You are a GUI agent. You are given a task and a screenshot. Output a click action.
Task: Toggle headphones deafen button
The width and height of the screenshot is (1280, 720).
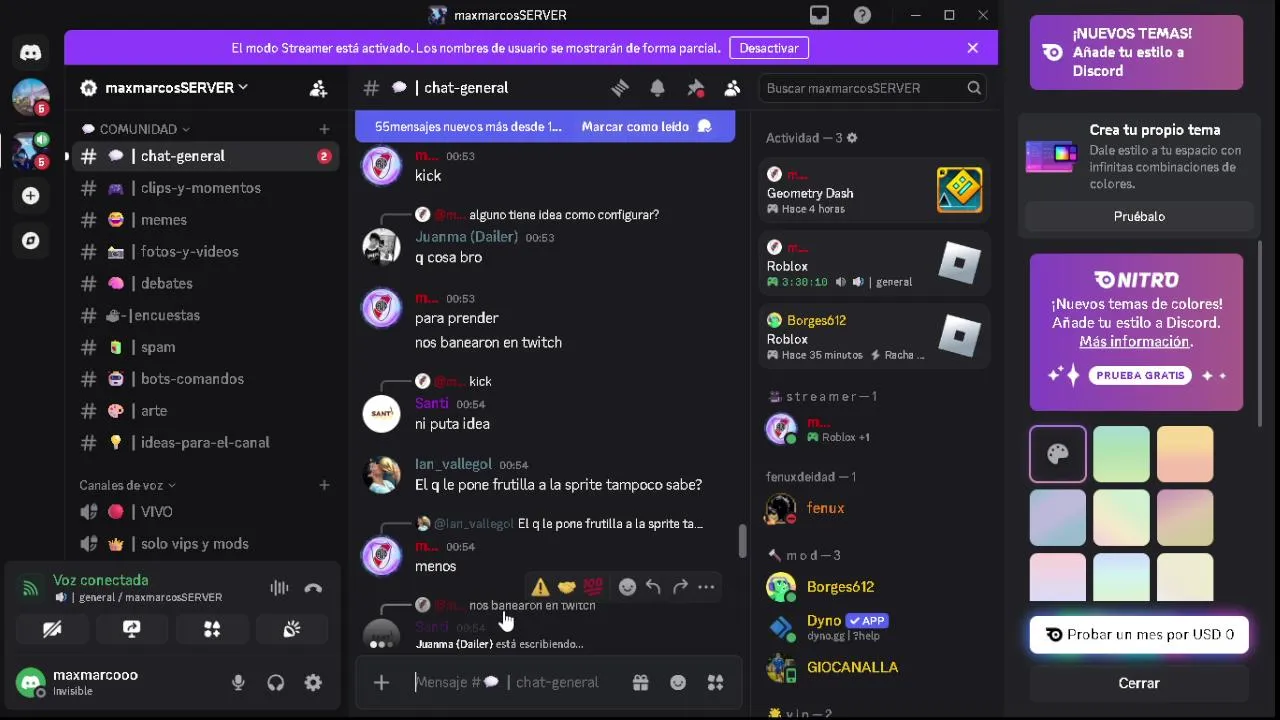(276, 683)
